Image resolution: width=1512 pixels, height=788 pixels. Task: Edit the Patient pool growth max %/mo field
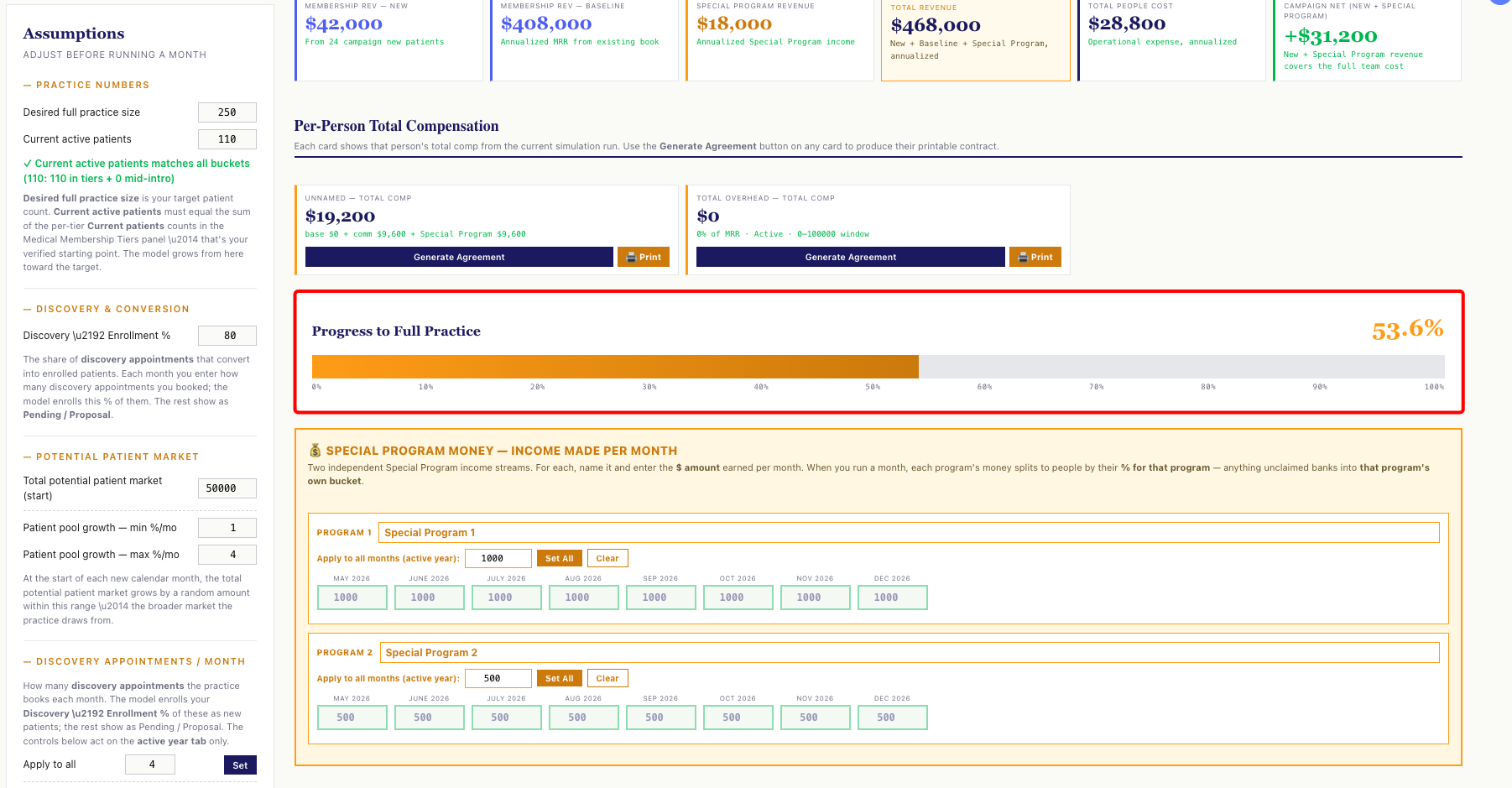[x=227, y=555]
